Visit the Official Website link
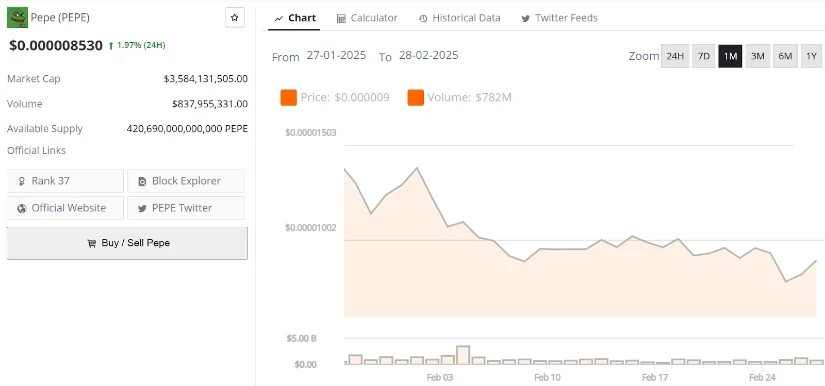Image resolution: width=825 pixels, height=386 pixels. click(65, 208)
